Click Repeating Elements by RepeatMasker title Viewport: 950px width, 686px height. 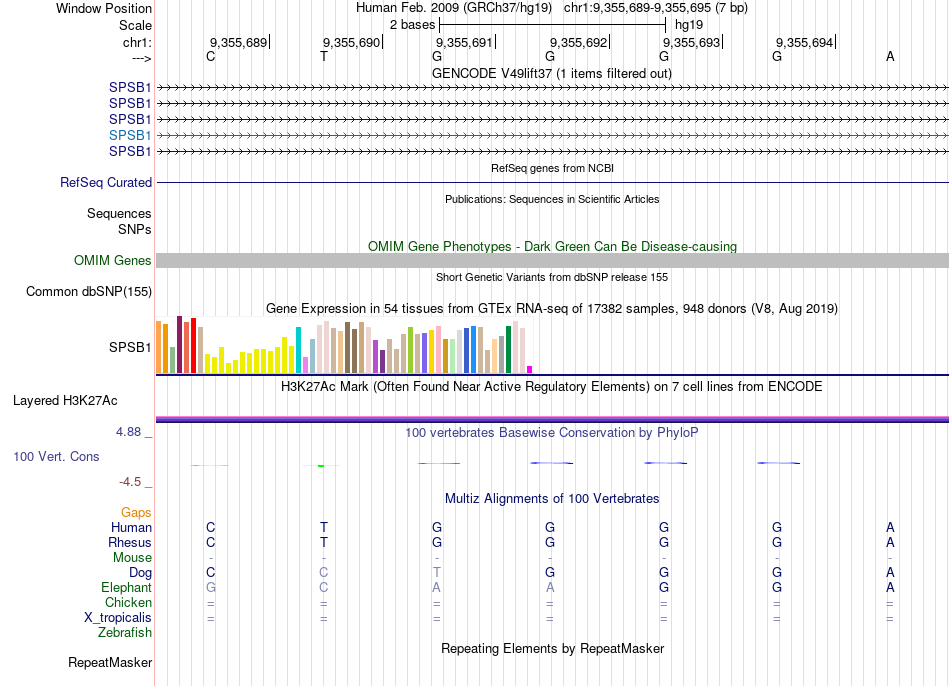point(552,648)
